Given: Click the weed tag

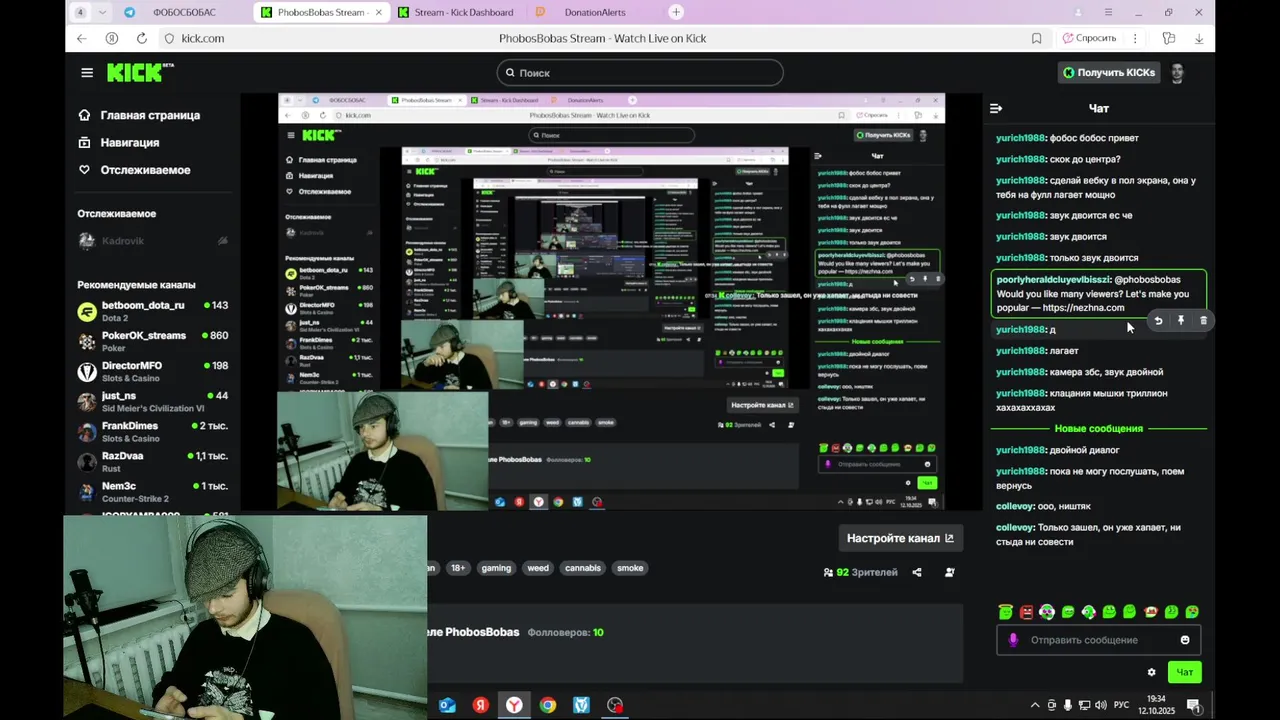Looking at the screenshot, I should coord(538,568).
